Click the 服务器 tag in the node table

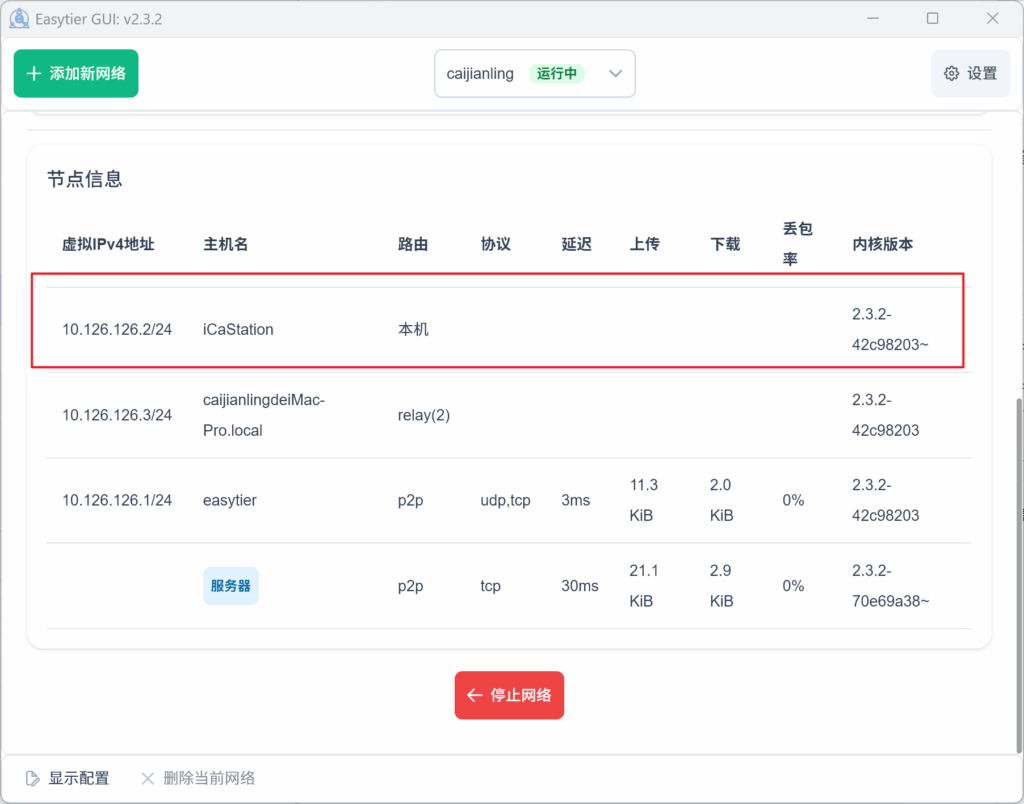[x=231, y=586]
